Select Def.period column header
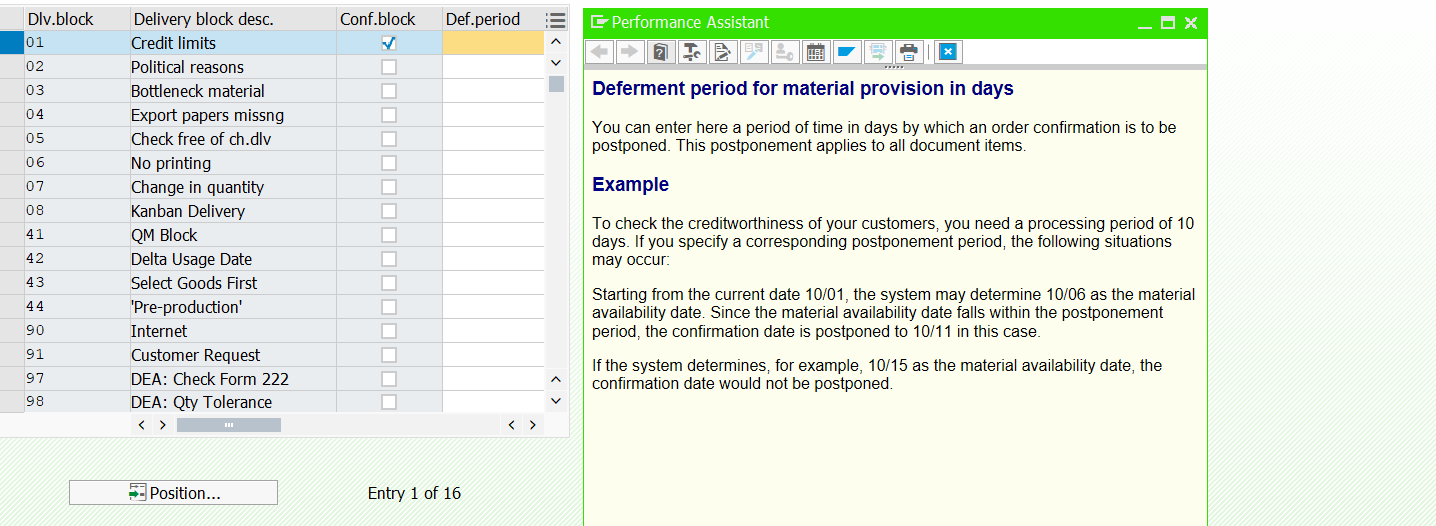1436x526 pixels. [x=493, y=20]
